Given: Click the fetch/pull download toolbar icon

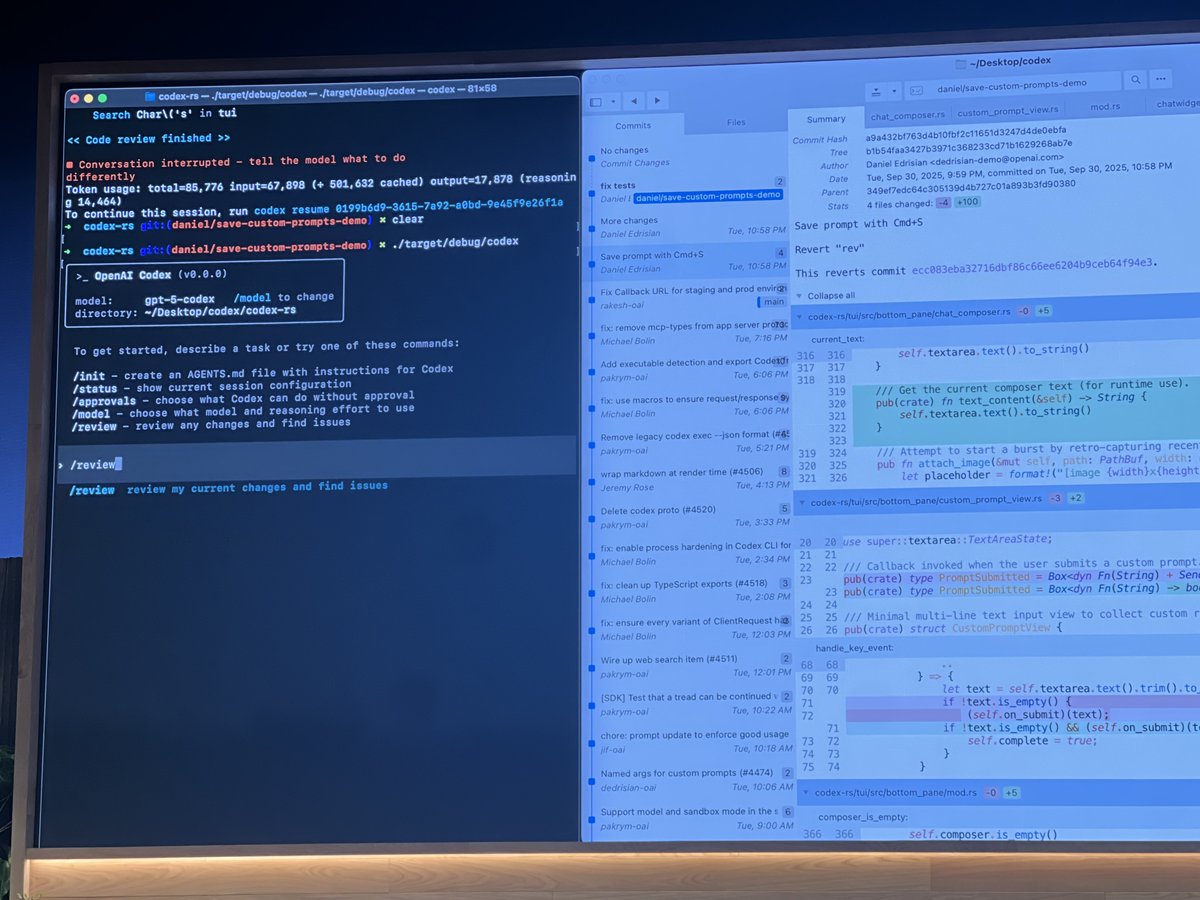Looking at the screenshot, I should [x=875, y=91].
